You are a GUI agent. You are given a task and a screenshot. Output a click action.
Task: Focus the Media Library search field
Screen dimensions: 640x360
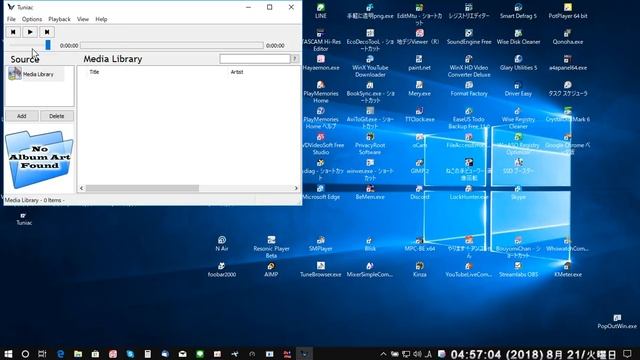[255, 59]
